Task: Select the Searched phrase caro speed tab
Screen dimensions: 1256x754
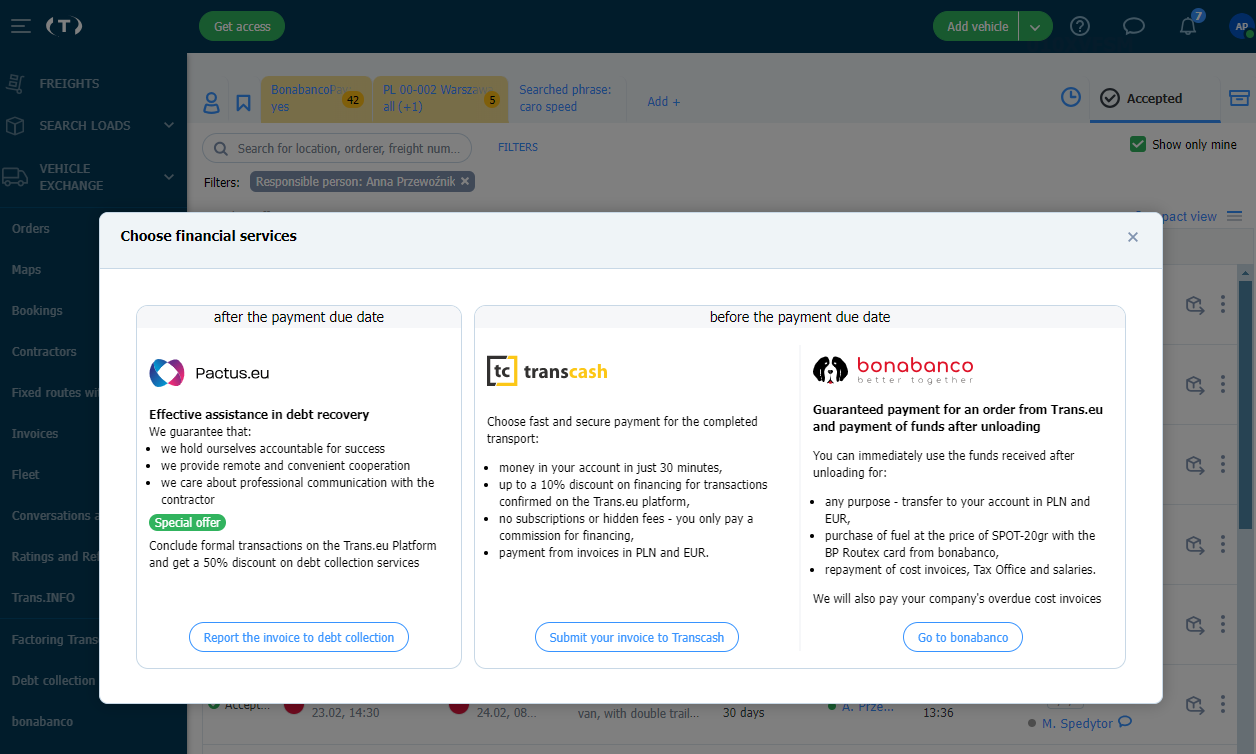Action: tap(565, 98)
